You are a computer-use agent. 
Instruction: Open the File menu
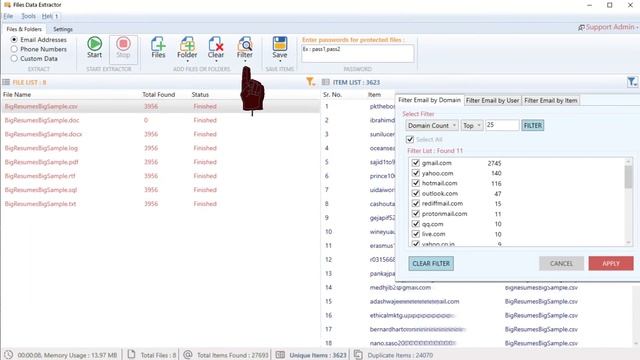8,16
